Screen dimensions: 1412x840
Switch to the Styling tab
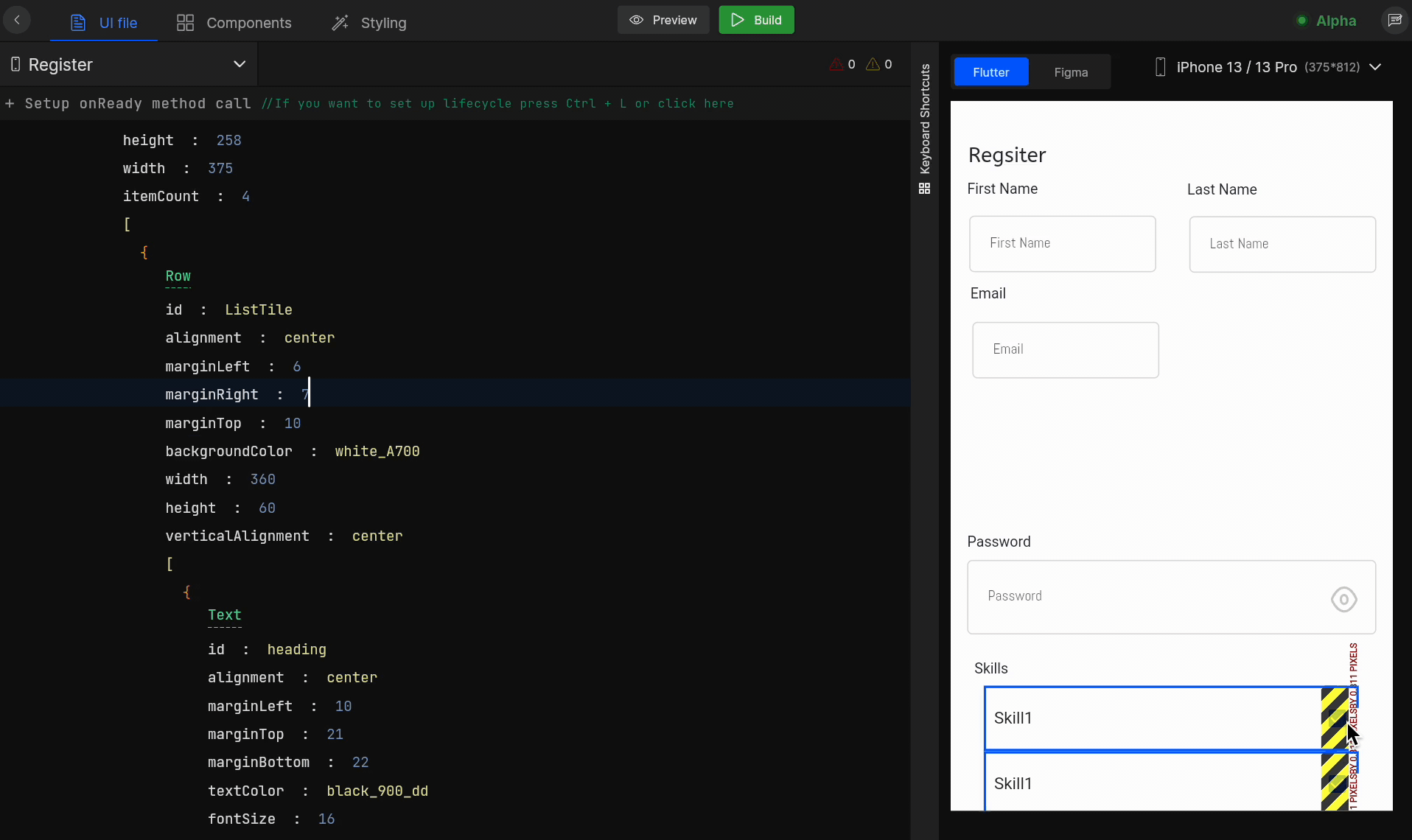pyautogui.click(x=369, y=22)
